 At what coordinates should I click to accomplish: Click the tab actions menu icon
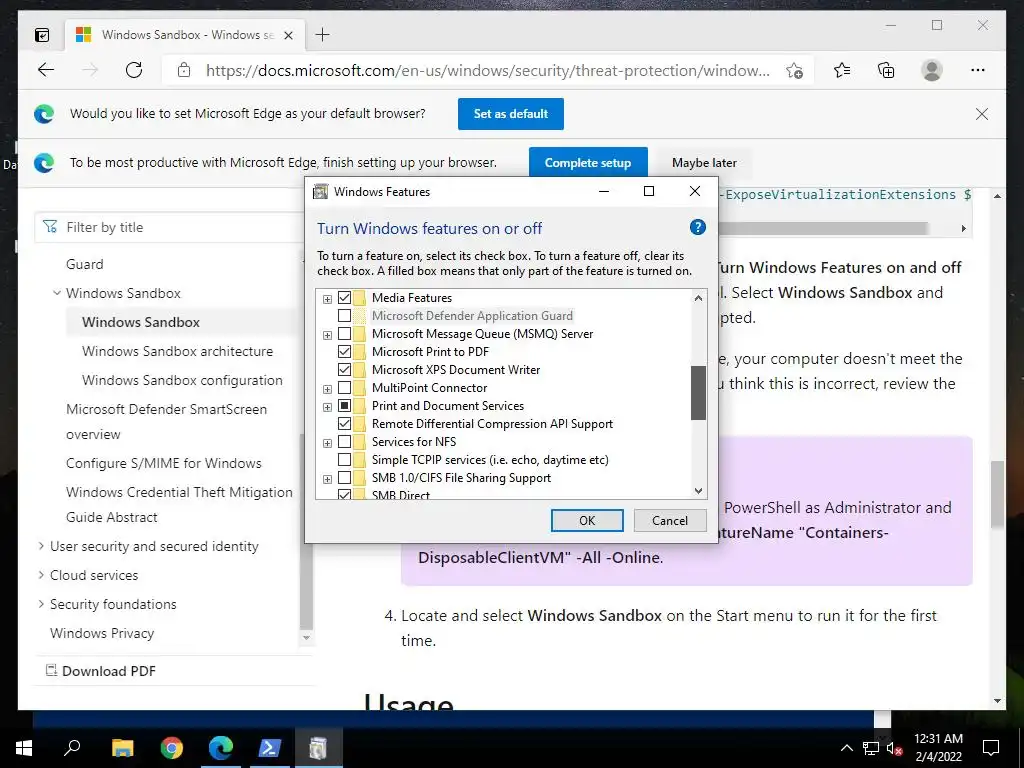42,35
